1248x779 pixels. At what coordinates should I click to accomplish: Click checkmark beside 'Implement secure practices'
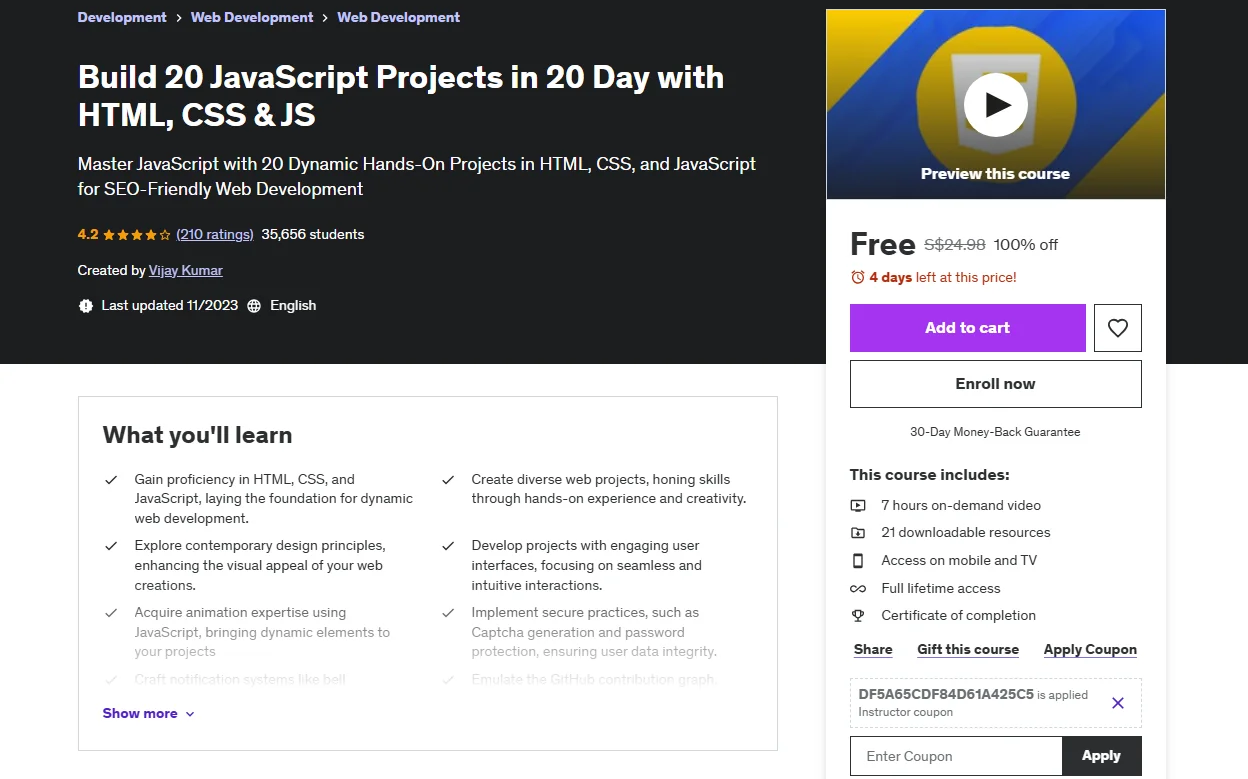[448, 613]
